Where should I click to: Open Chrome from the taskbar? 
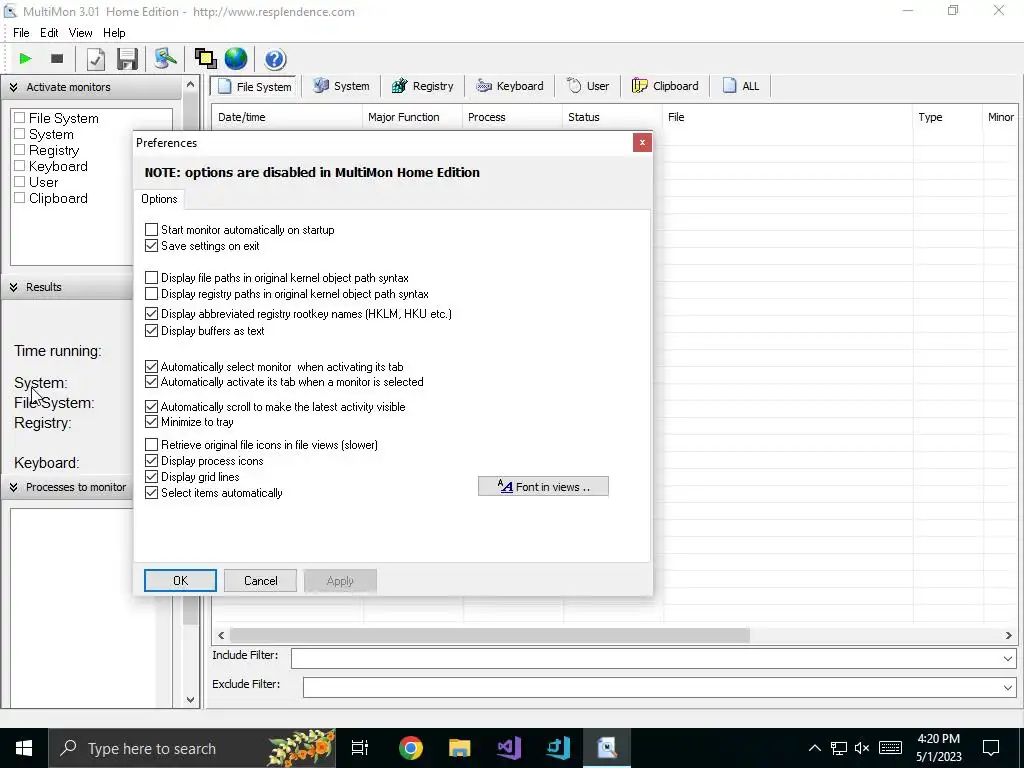(411, 748)
